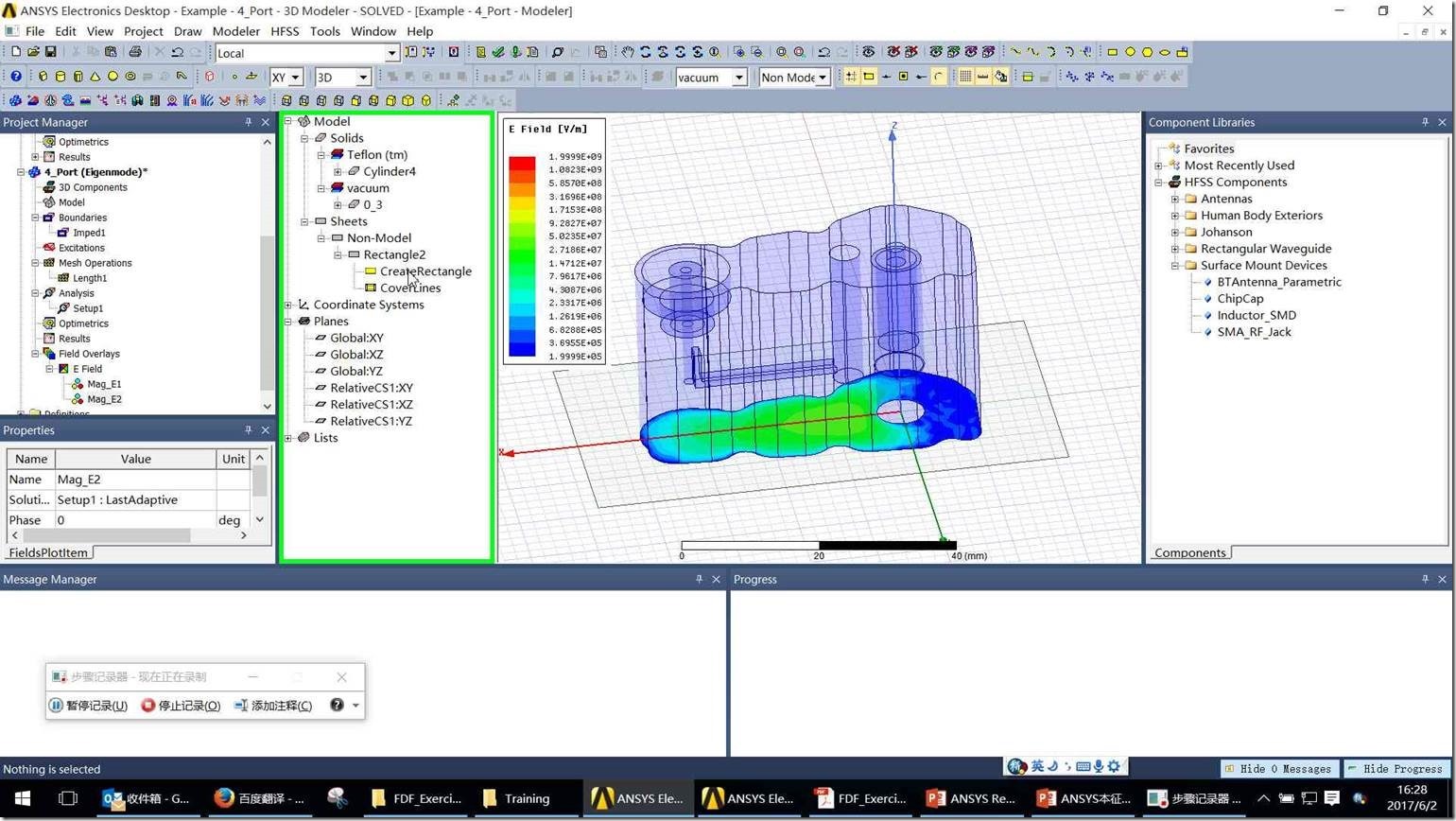1456x821 pixels.
Task: Toggle snap to vertex mode
Action: pyautogui.click(x=868, y=77)
